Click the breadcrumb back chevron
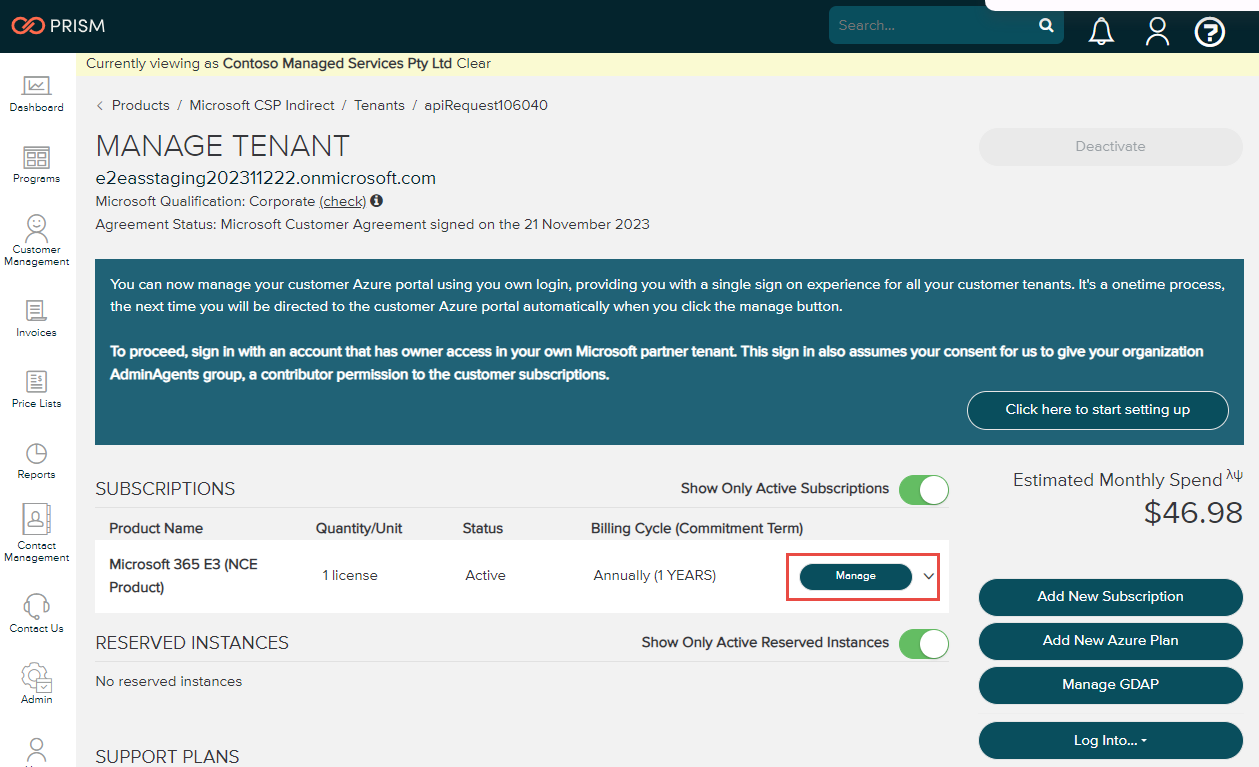Screen dimensions: 1259x767 (100, 105)
